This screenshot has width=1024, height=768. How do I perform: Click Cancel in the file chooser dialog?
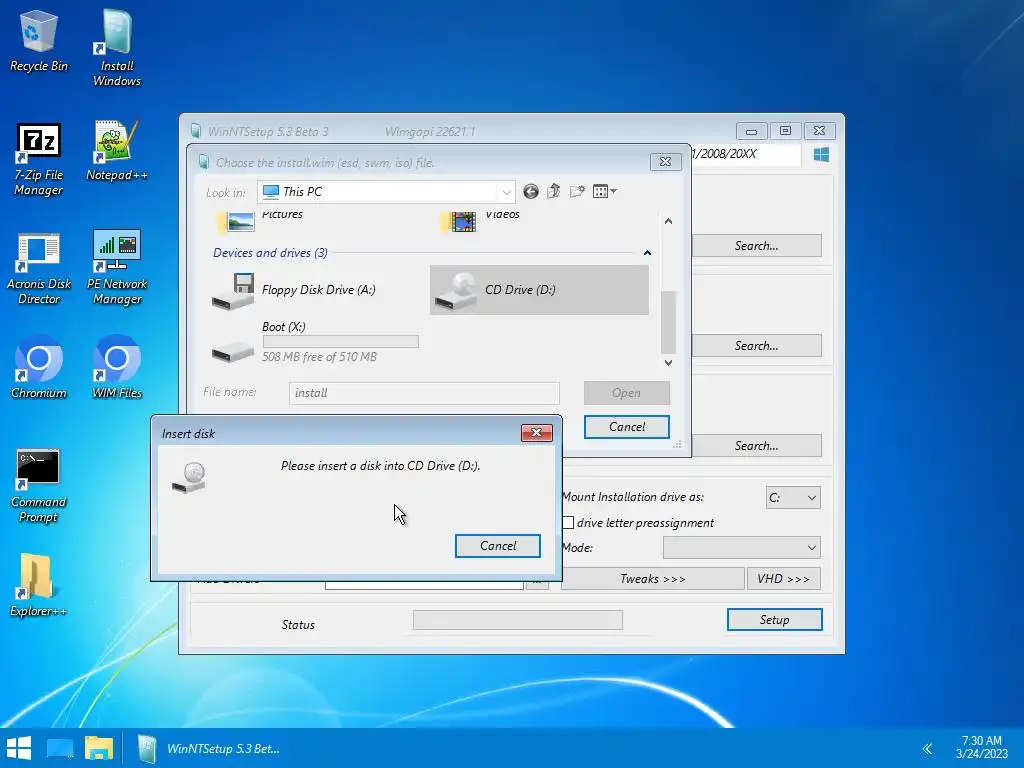[x=626, y=427]
